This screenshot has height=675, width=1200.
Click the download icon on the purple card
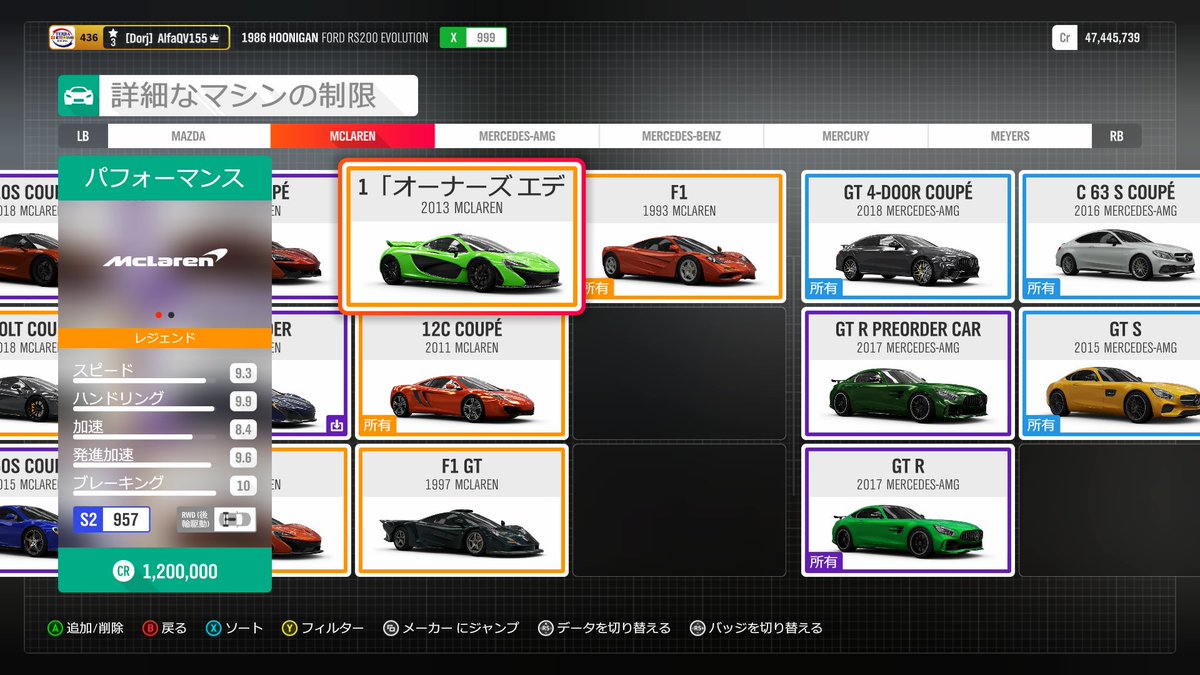[x=336, y=425]
